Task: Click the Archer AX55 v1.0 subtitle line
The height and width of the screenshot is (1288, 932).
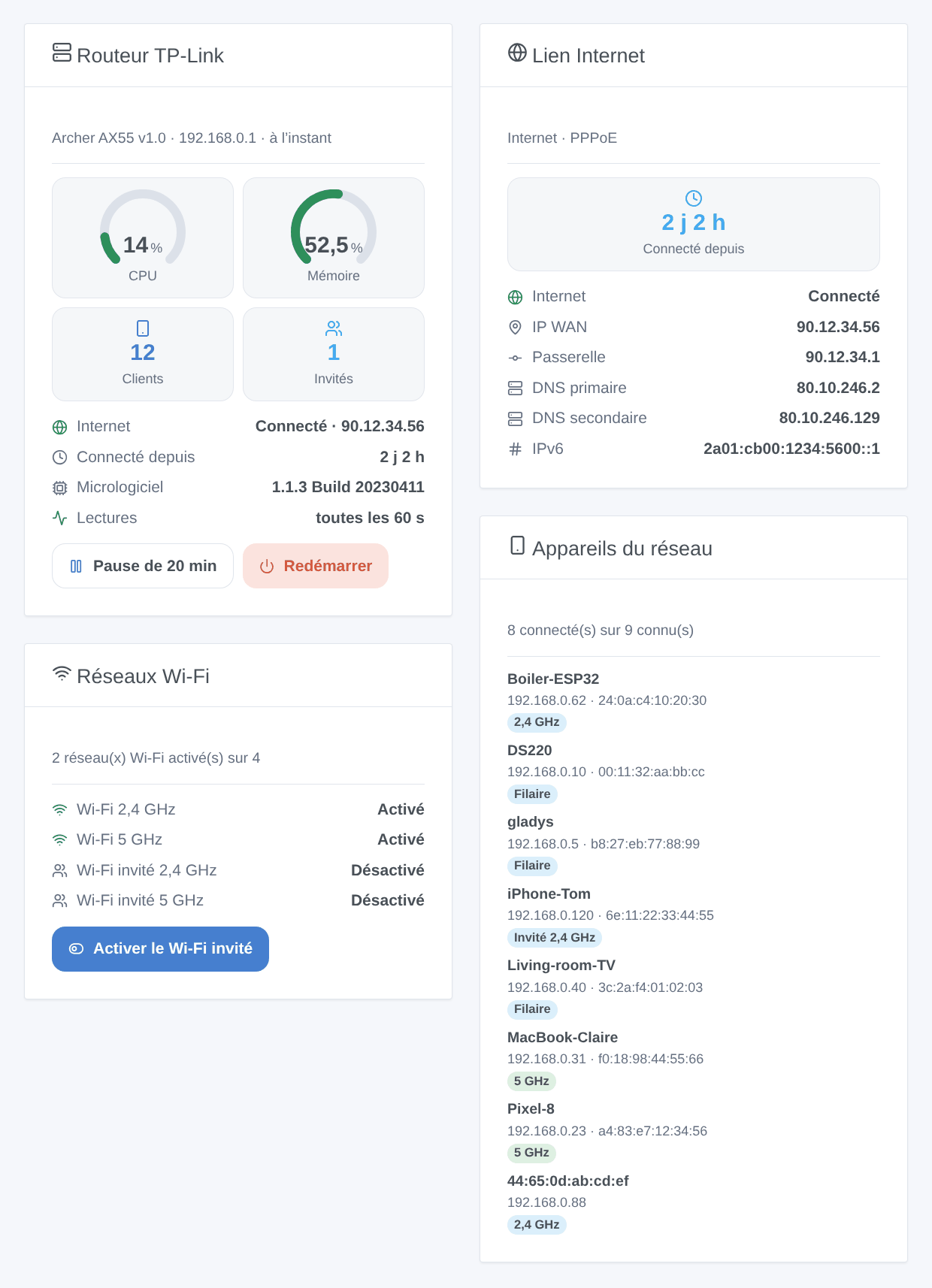Action: point(192,138)
